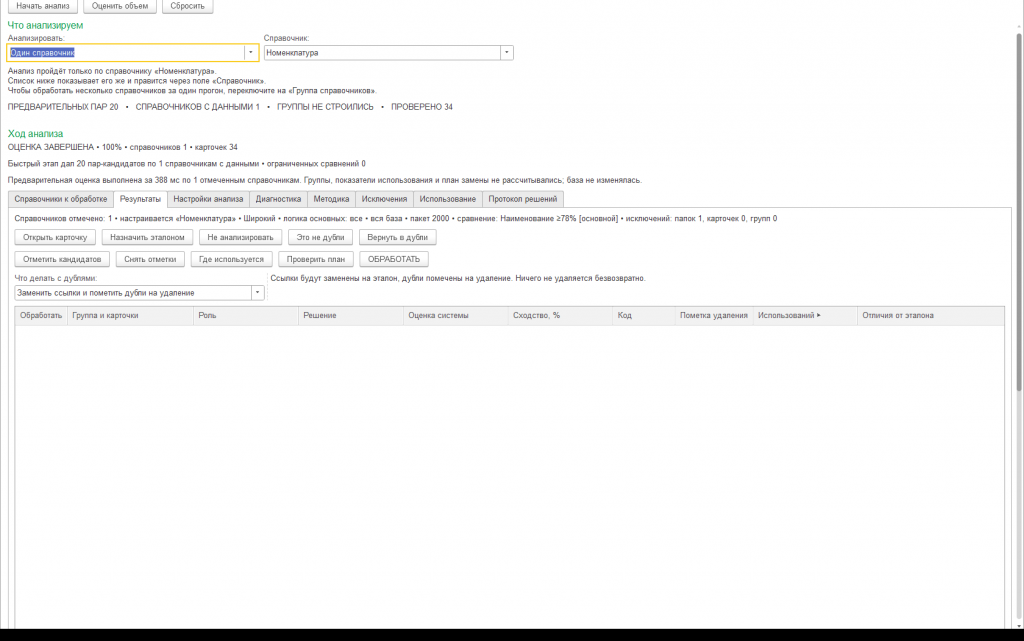
Task: Select the Исключения tab
Action: pyautogui.click(x=384, y=199)
